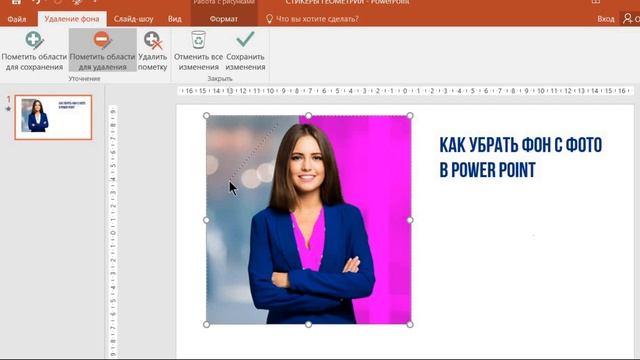Image resolution: width=640 pixels, height=360 pixels.
Task: Open the Слайд-шоу tab
Action: [133, 19]
